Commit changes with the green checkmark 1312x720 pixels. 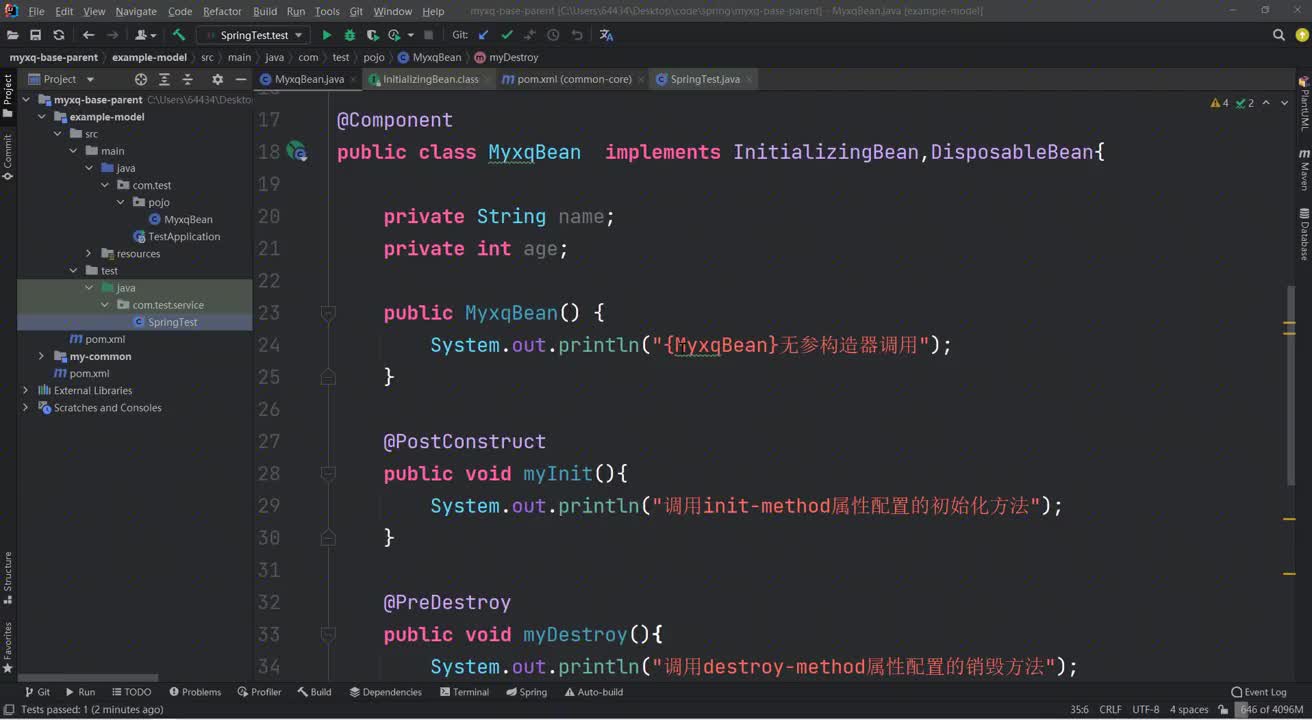507,35
